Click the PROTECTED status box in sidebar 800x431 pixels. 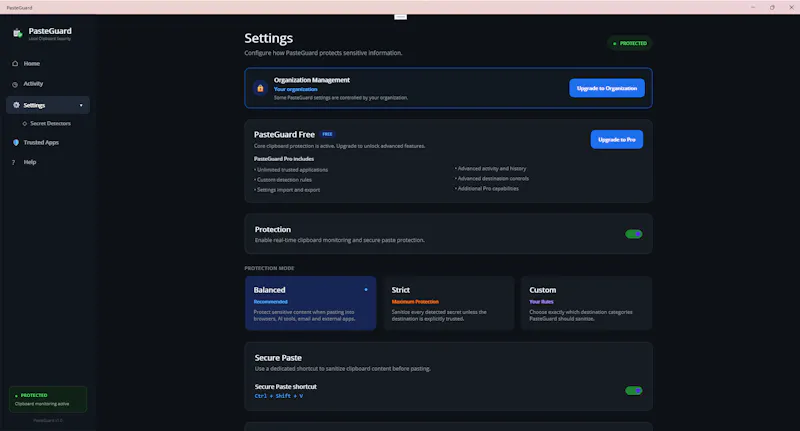tap(47, 399)
